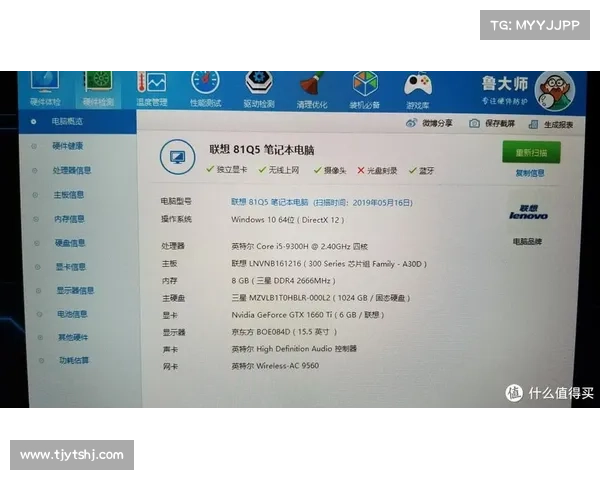Click the Wireless-AC 9560 network card value
Screen dimensions: 600x480
click(x=275, y=366)
